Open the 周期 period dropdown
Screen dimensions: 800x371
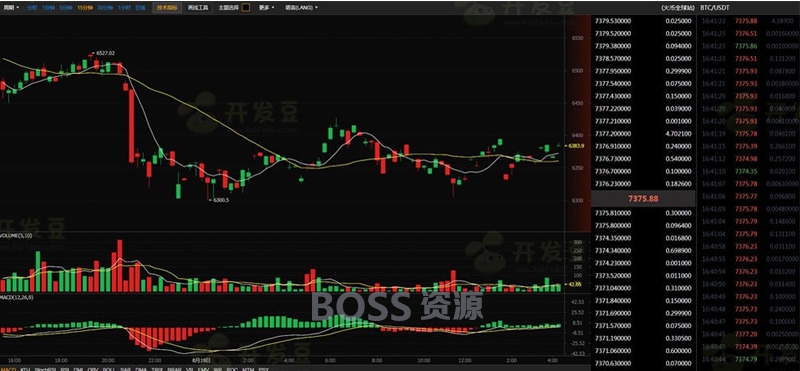(x=11, y=8)
